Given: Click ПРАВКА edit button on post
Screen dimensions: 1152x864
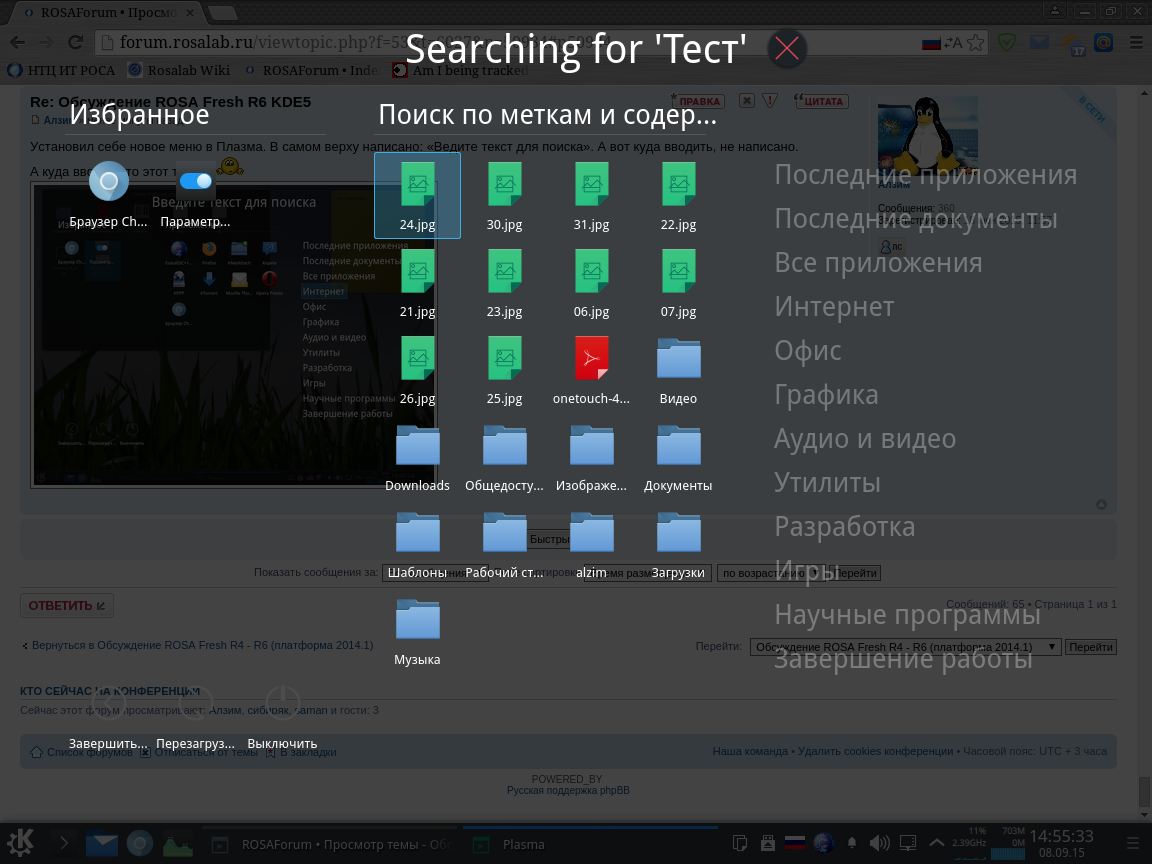Looking at the screenshot, I should coord(697,101).
